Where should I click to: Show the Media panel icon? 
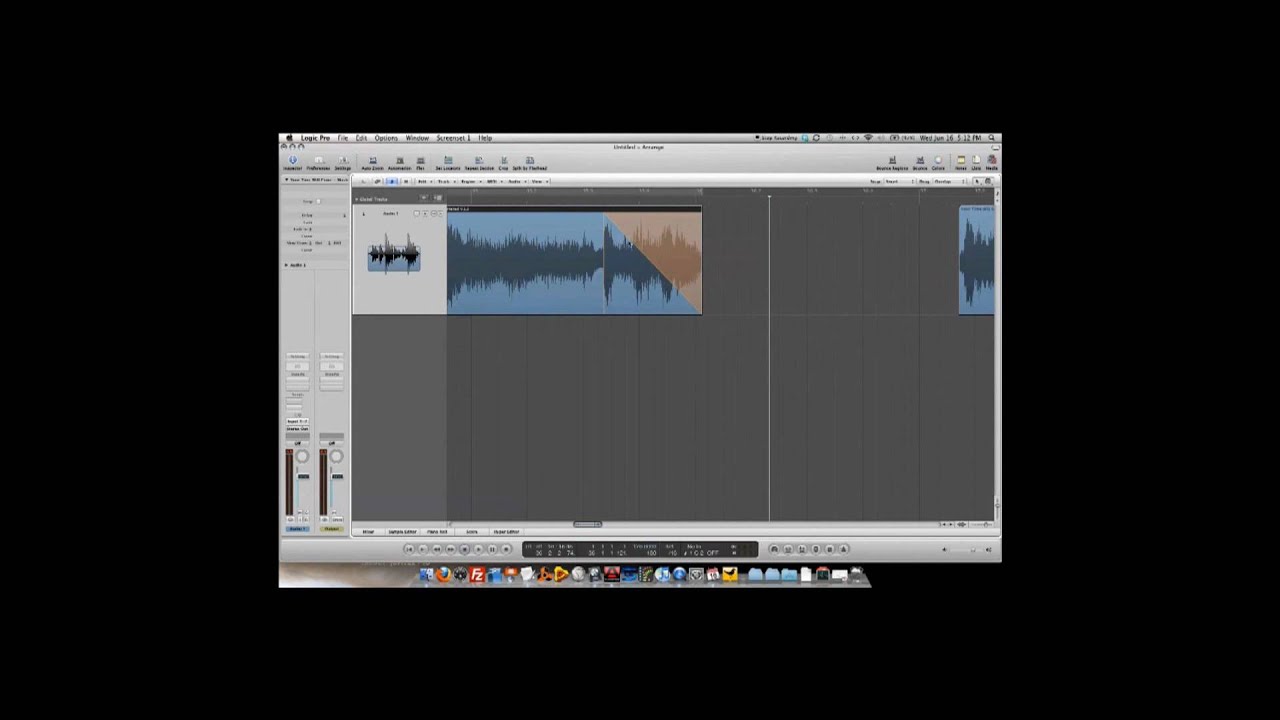pyautogui.click(x=992, y=161)
